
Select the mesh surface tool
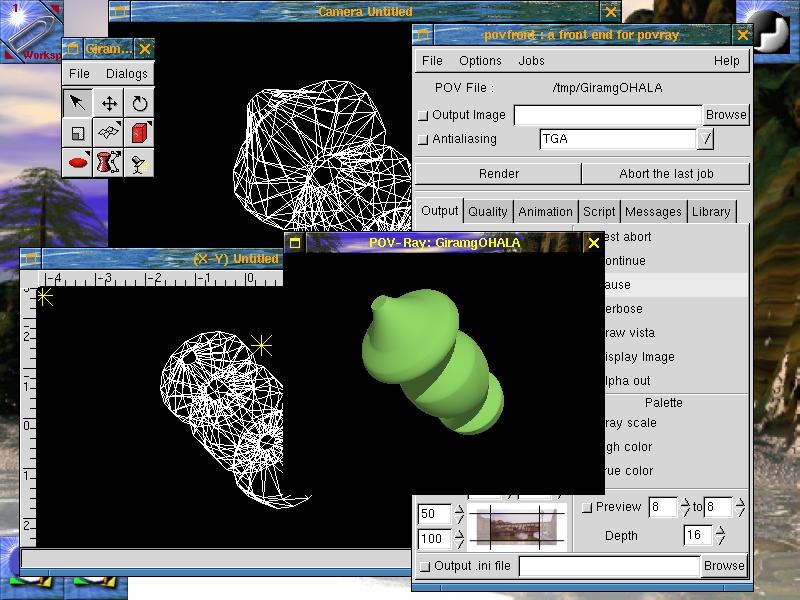[109, 133]
